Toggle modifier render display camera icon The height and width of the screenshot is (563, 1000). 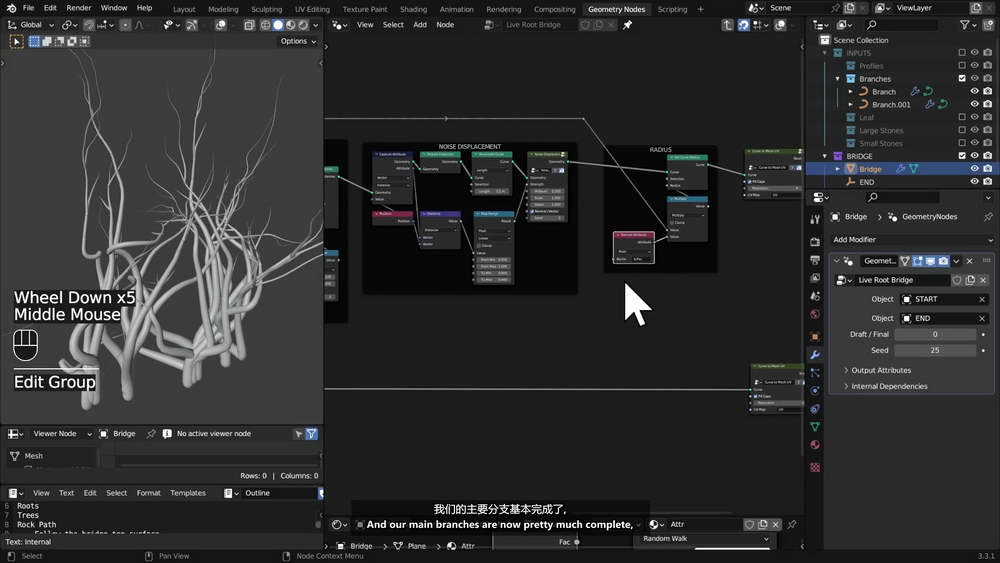(943, 261)
